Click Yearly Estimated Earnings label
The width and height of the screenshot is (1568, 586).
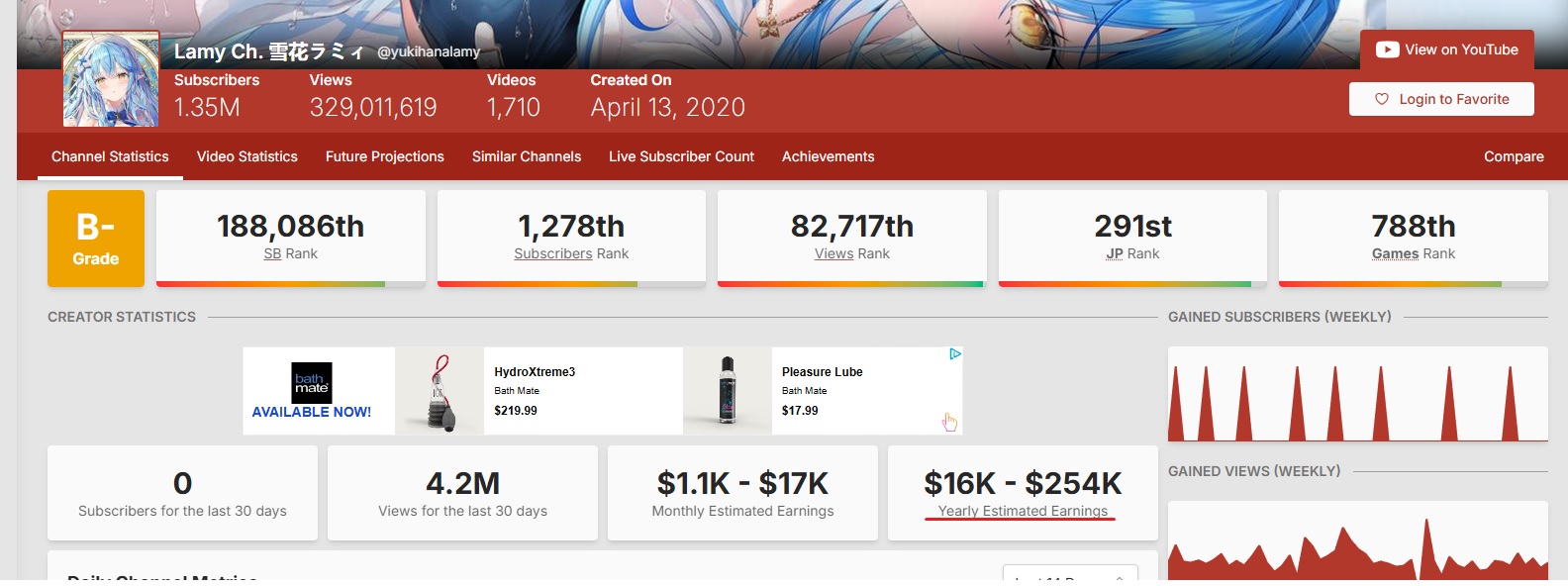(x=1023, y=511)
